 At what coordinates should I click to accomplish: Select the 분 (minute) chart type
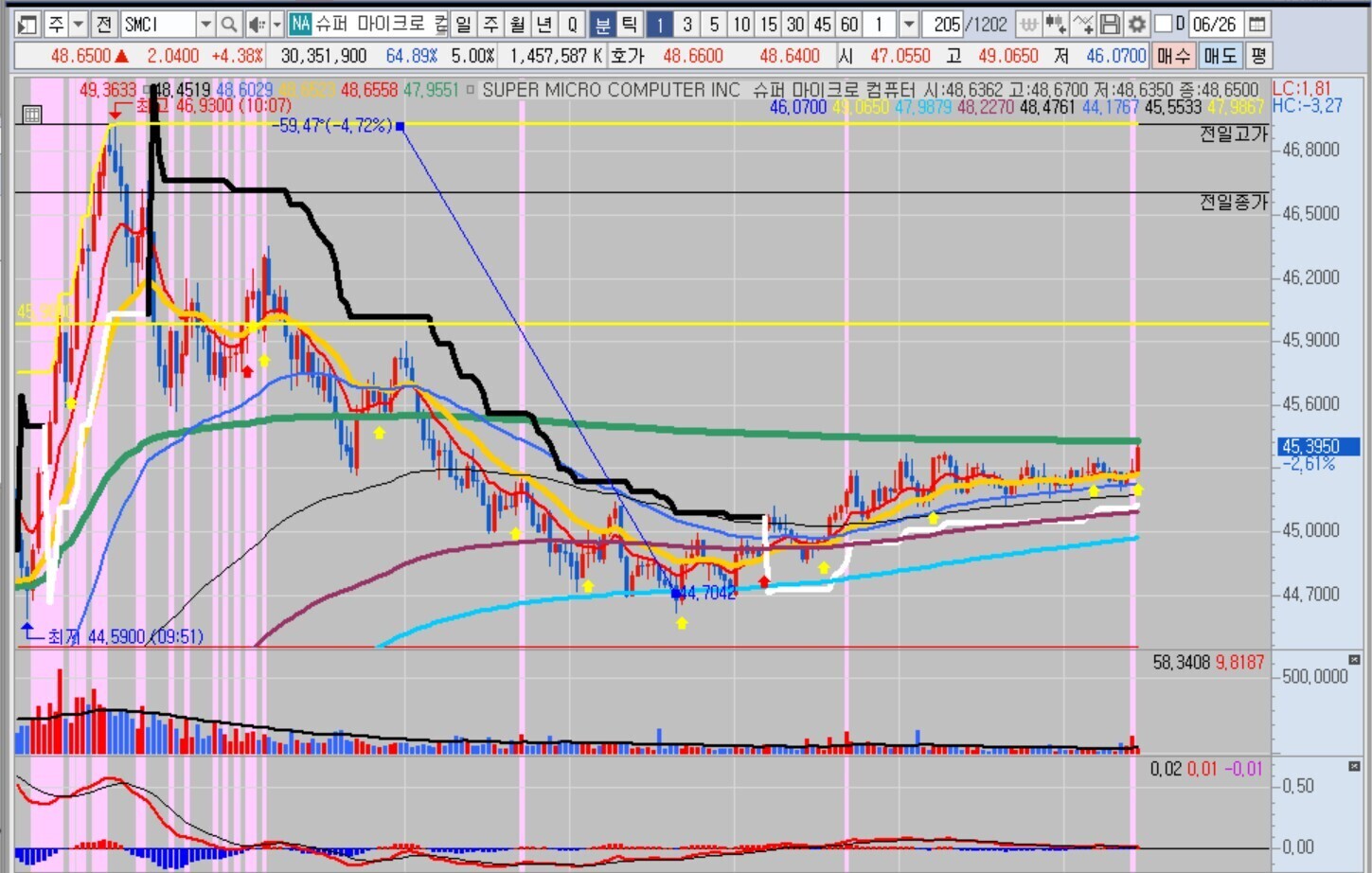pyautogui.click(x=602, y=24)
